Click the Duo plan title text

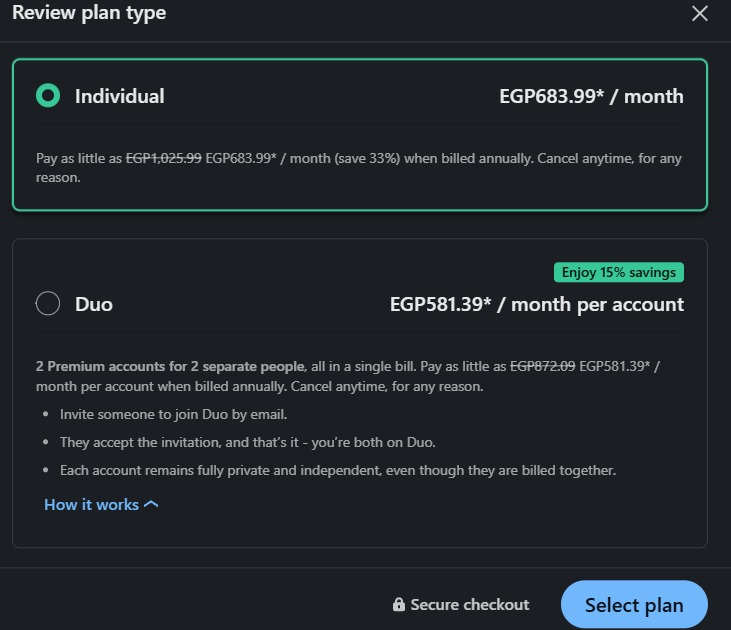pyautogui.click(x=94, y=304)
